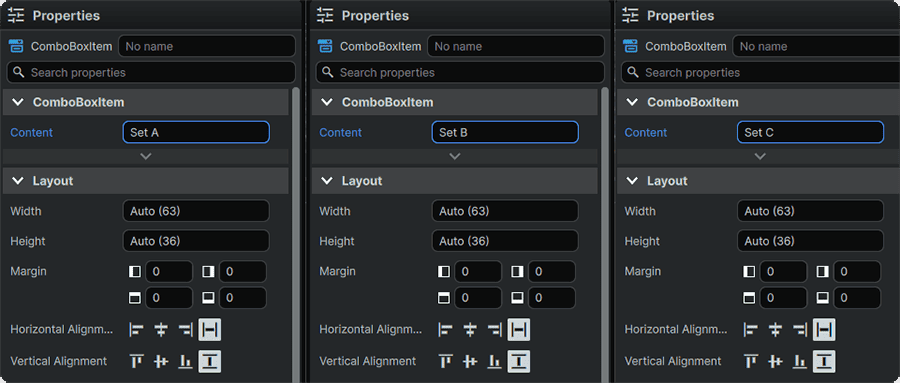Click the ComboBoxItem type icon in Set A panel

pyautogui.click(x=17, y=47)
